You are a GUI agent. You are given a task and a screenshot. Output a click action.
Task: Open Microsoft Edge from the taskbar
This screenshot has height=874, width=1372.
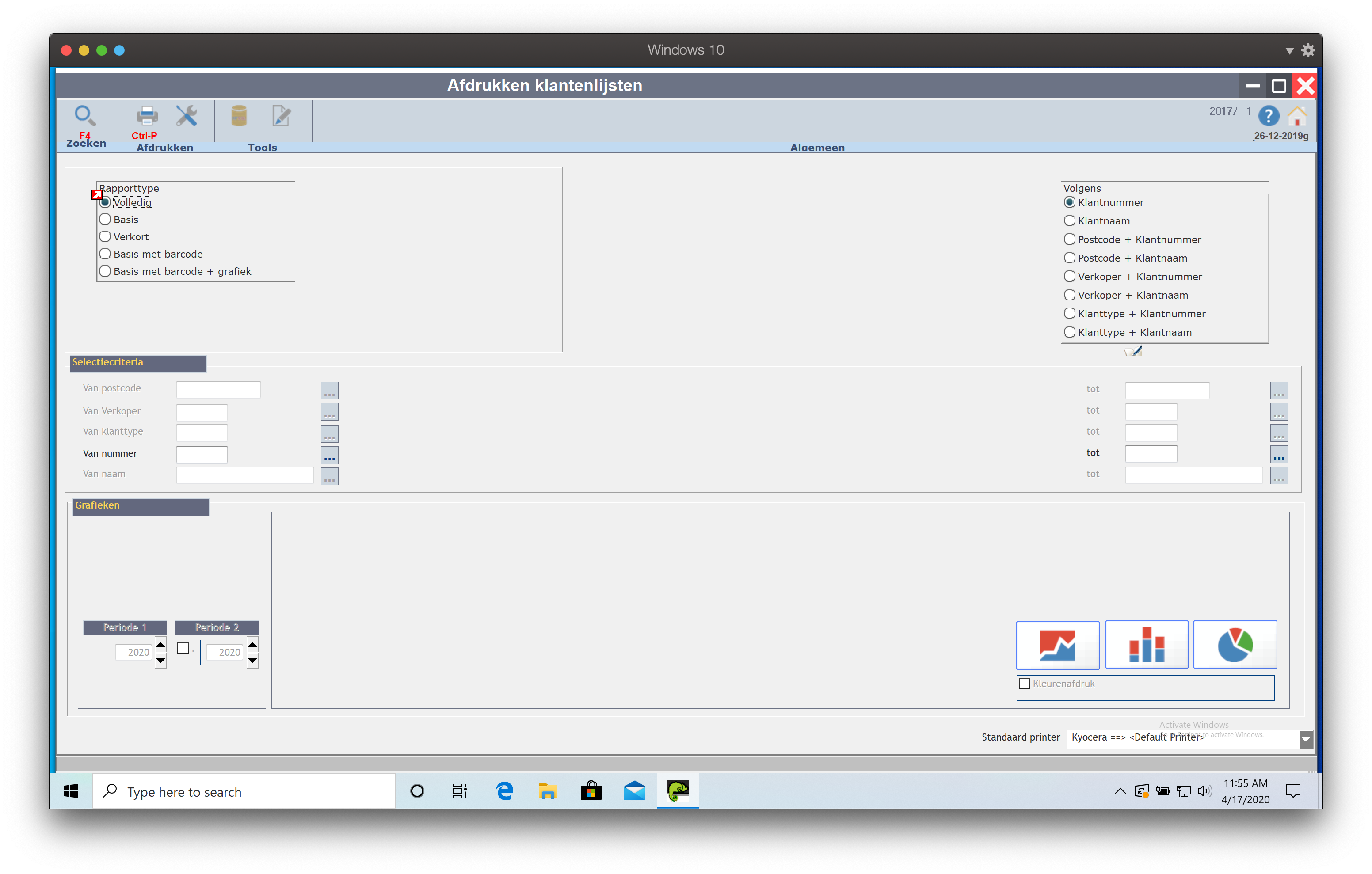(504, 791)
